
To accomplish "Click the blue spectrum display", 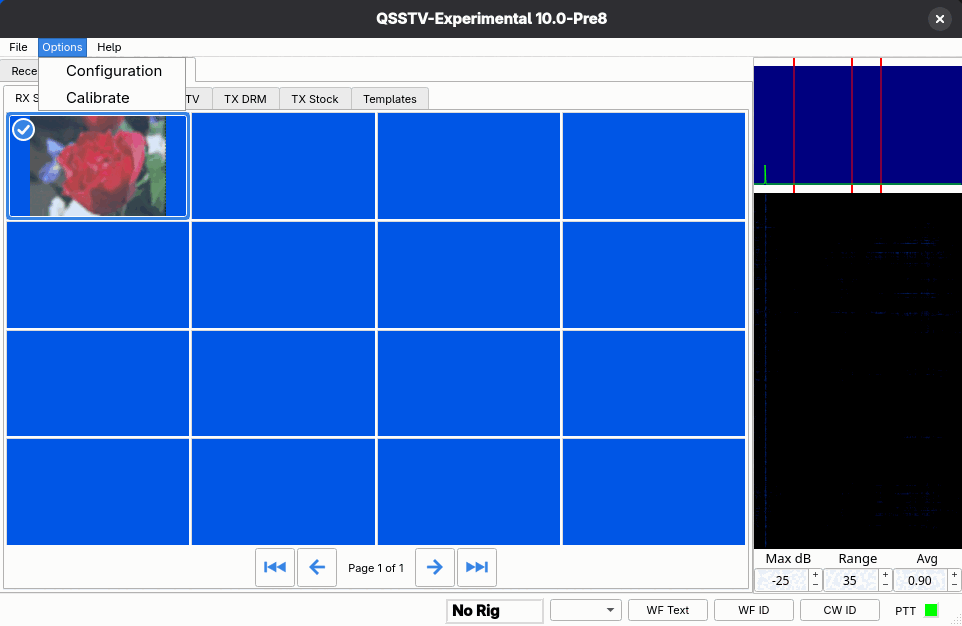I will pos(858,125).
